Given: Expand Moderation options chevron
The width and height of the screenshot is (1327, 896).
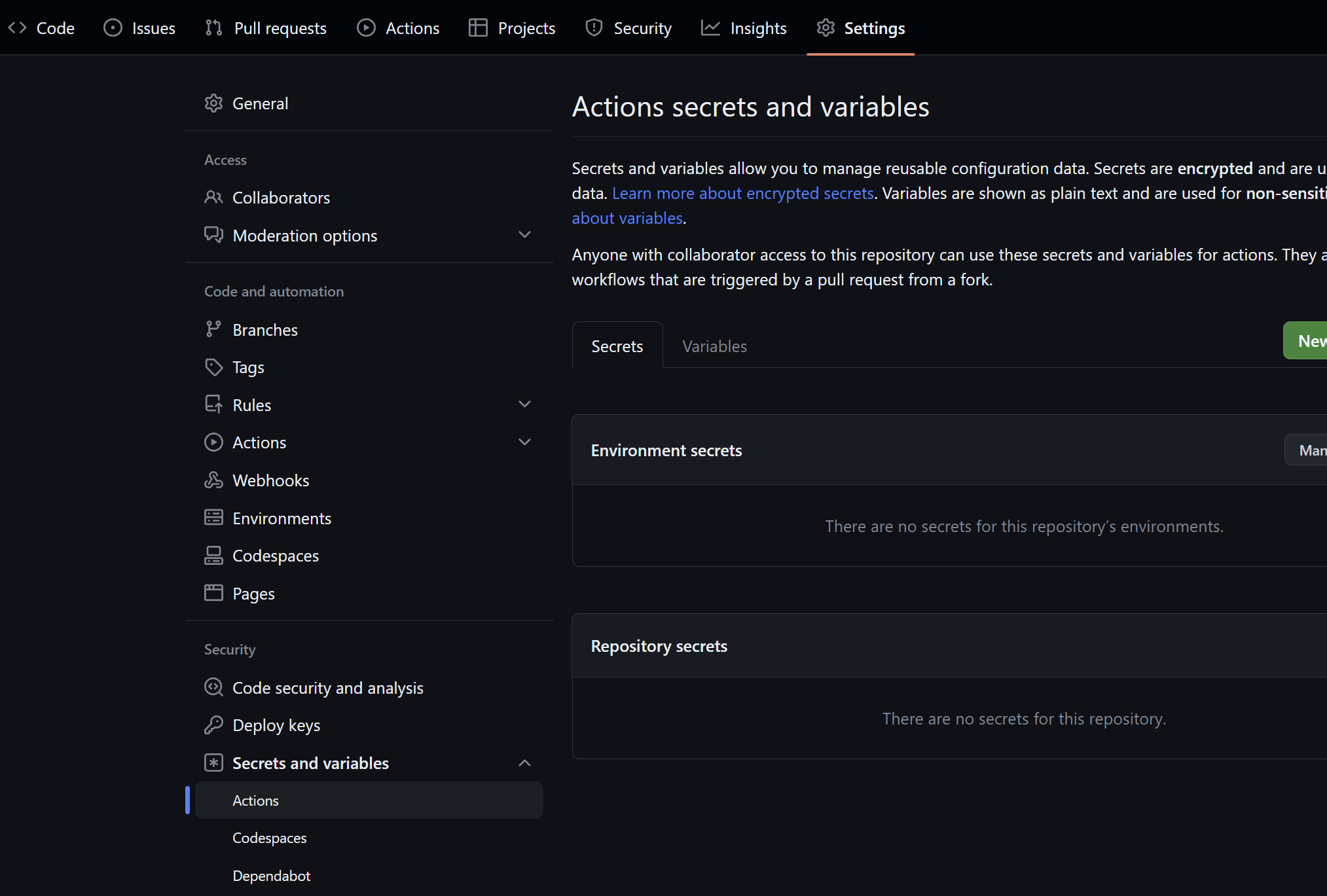Looking at the screenshot, I should click(524, 235).
